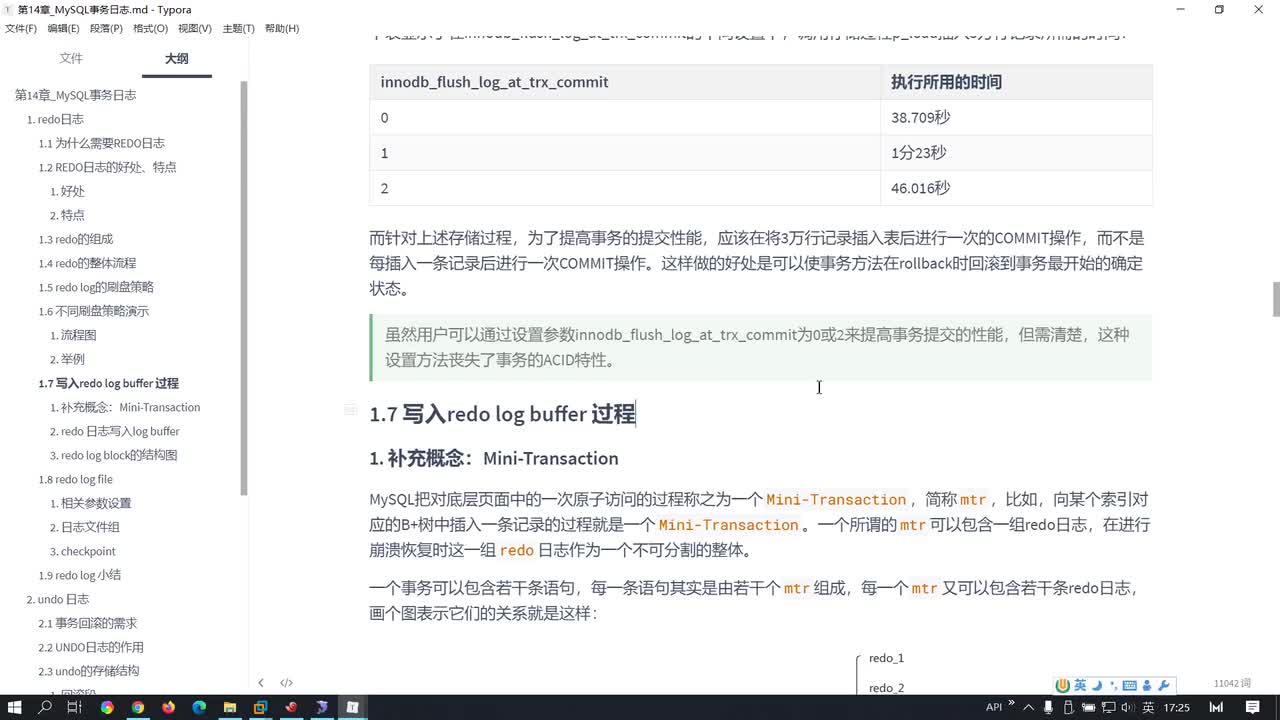Launch Google Chrome from the taskbar
Viewport: 1280px width, 720px height.
tap(137, 707)
